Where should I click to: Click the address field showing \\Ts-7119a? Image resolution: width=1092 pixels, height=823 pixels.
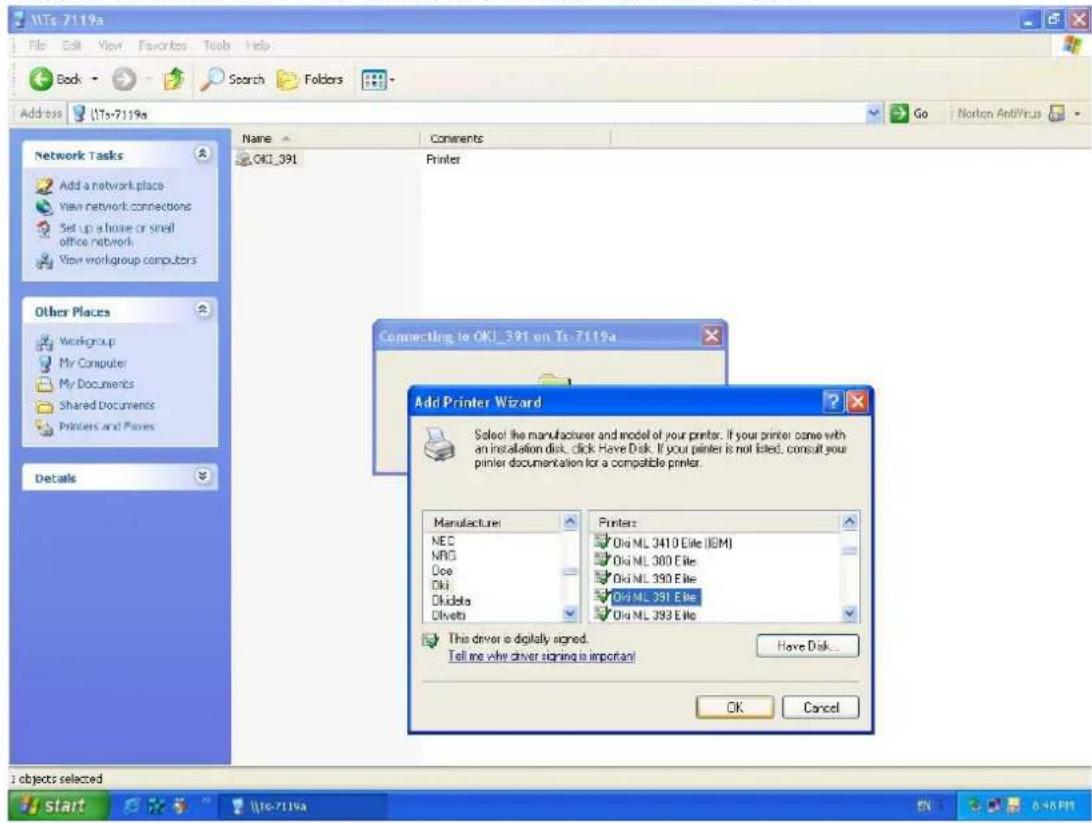pyautogui.click(x=467, y=113)
